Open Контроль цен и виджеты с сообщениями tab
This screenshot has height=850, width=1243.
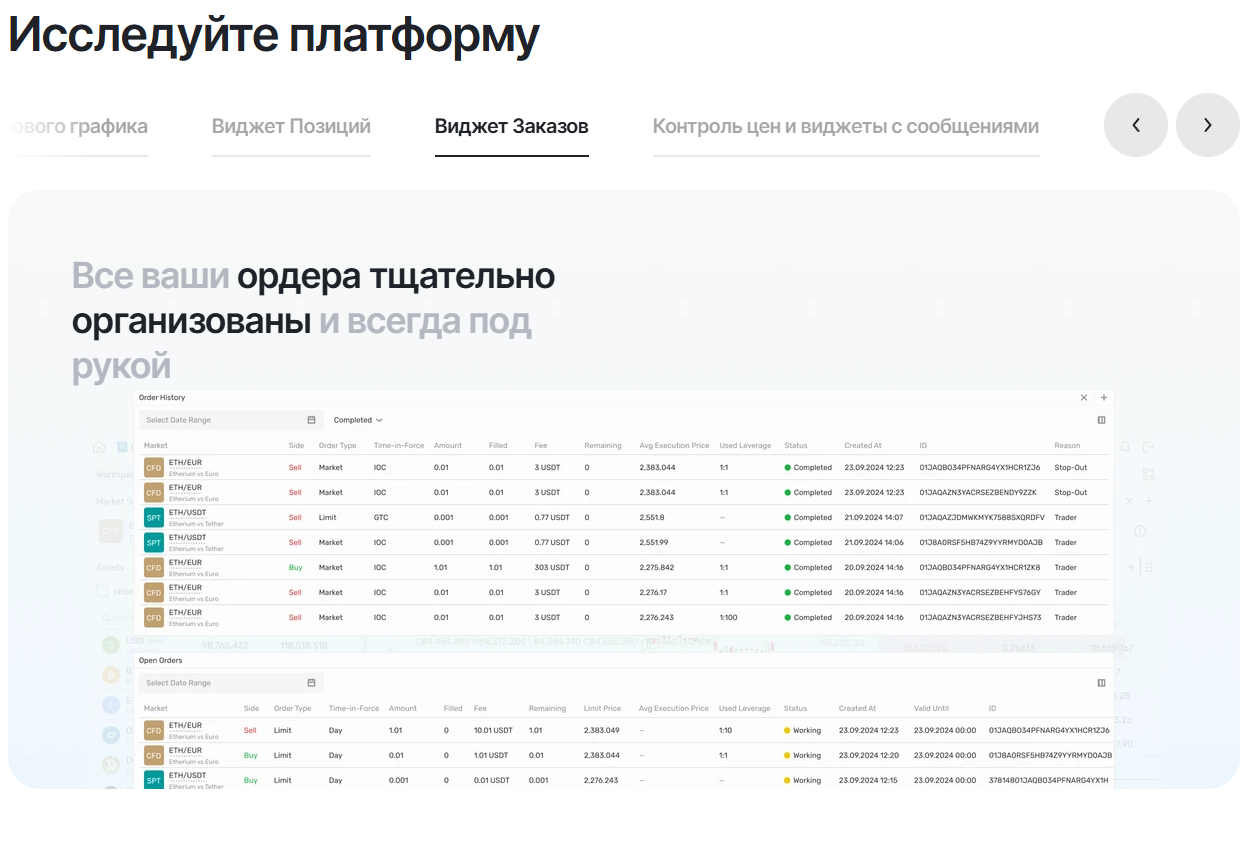tap(845, 127)
